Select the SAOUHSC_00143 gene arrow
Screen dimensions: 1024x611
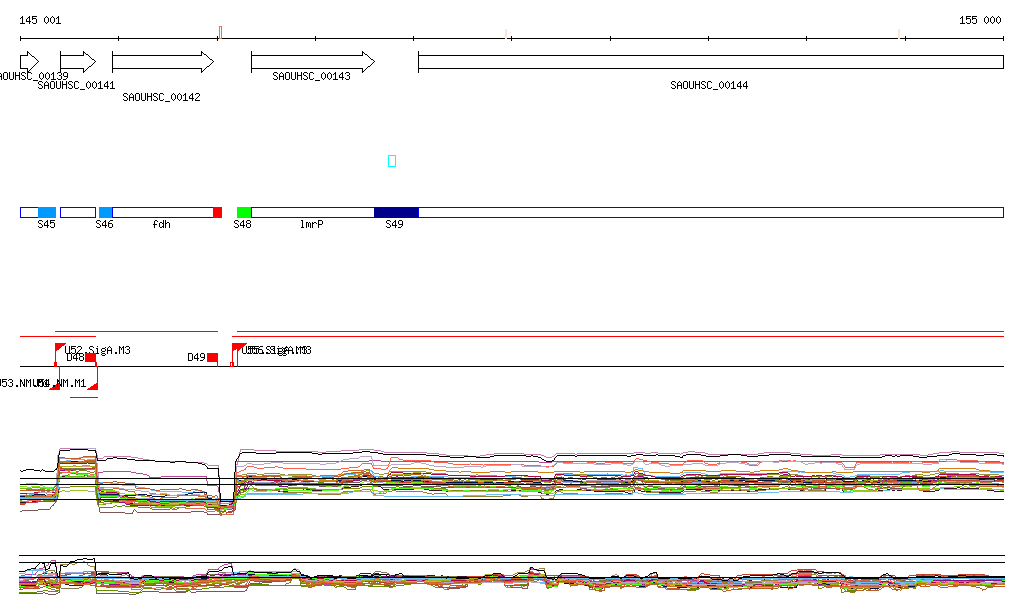pyautogui.click(x=312, y=62)
